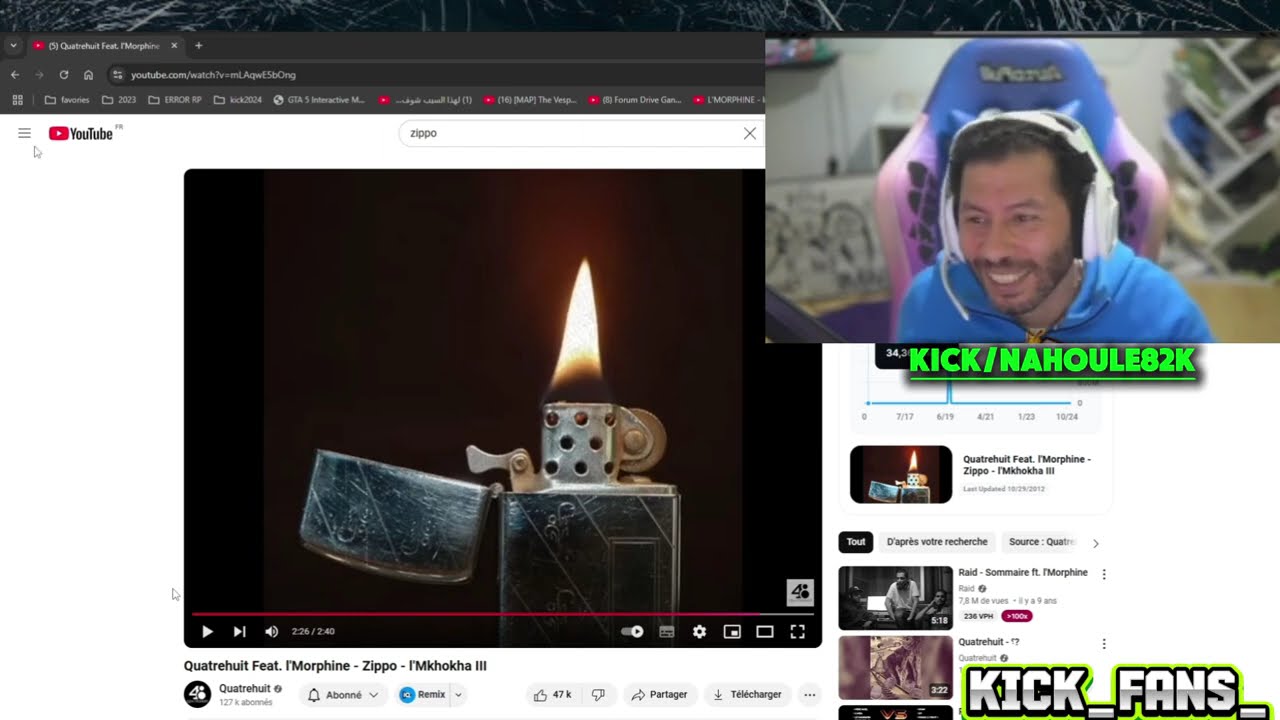1280x720 pixels.
Task: Click the Raid channel name
Action: pos(966,589)
